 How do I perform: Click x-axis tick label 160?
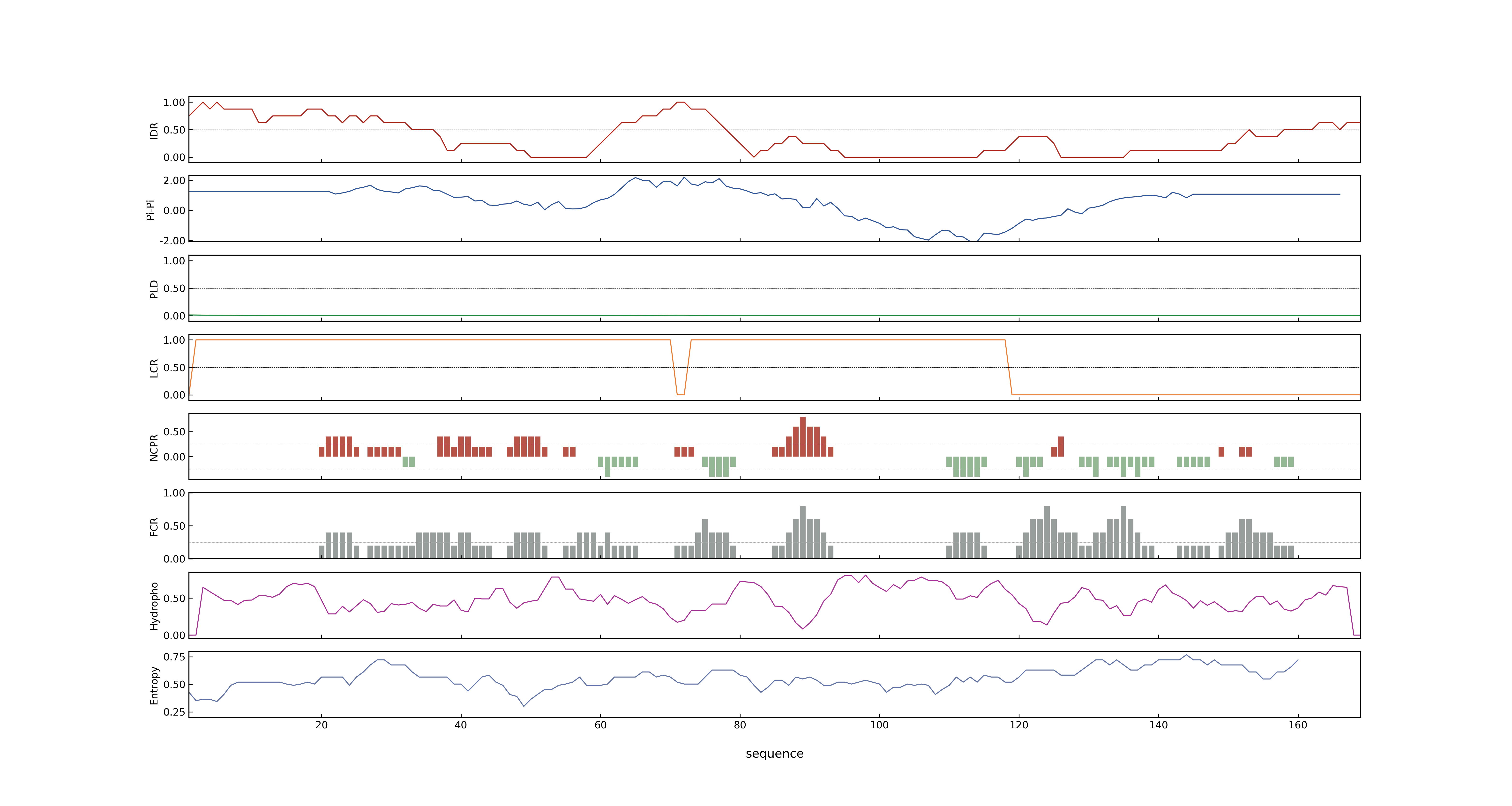tap(1298, 725)
